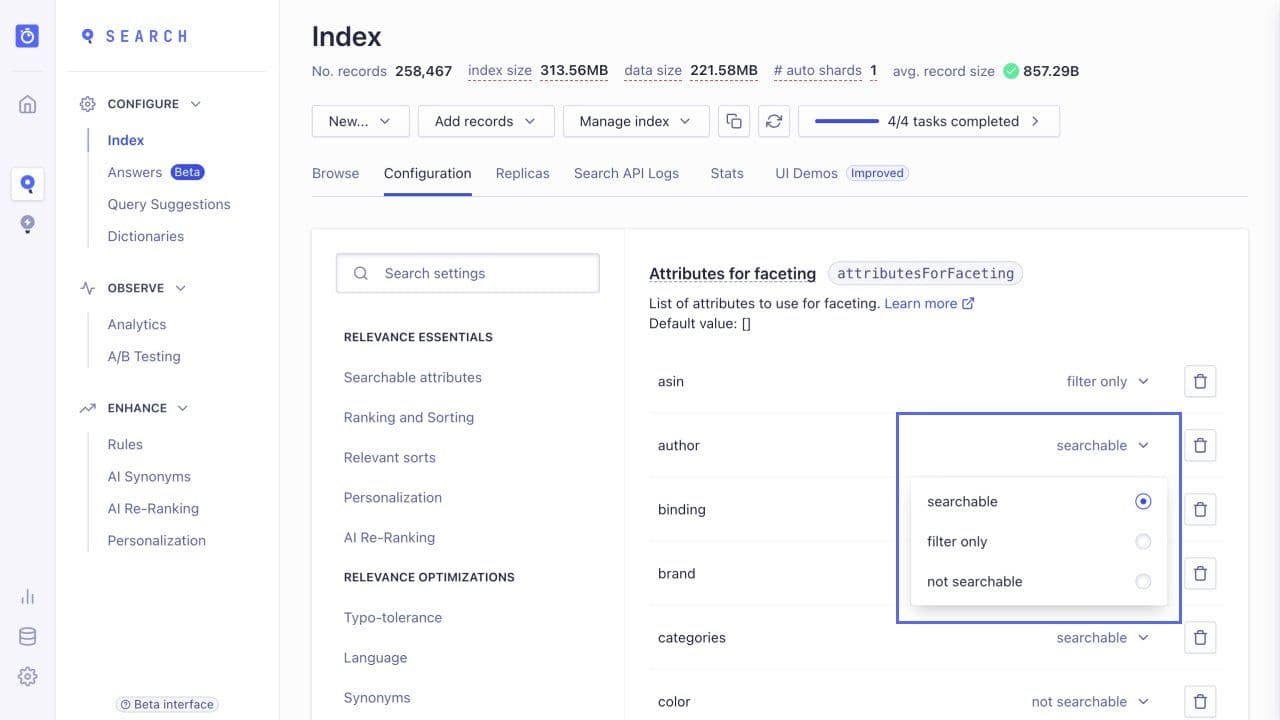Delete the categories attribute with trash icon

[1201, 637]
